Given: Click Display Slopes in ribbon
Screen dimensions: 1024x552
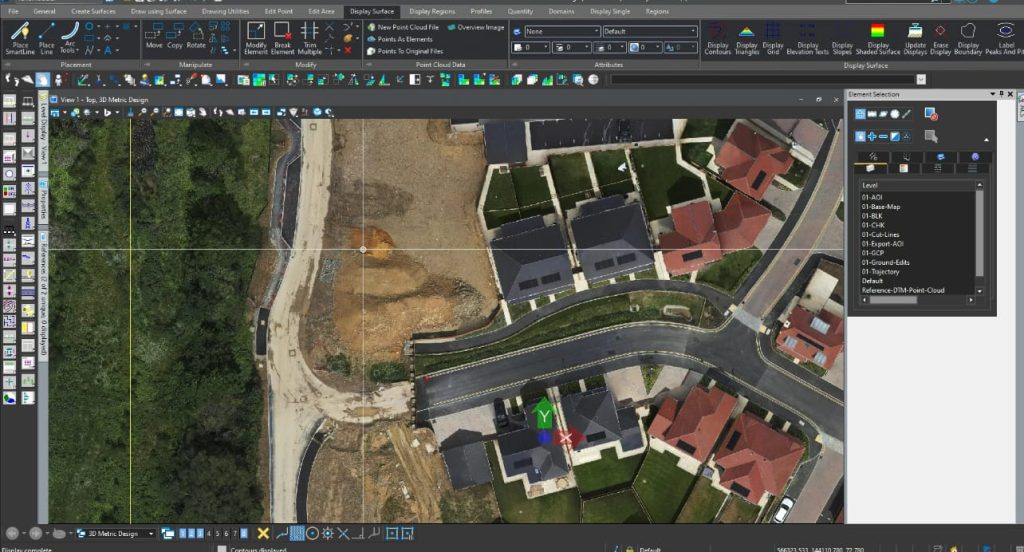Looking at the screenshot, I should tap(842, 39).
